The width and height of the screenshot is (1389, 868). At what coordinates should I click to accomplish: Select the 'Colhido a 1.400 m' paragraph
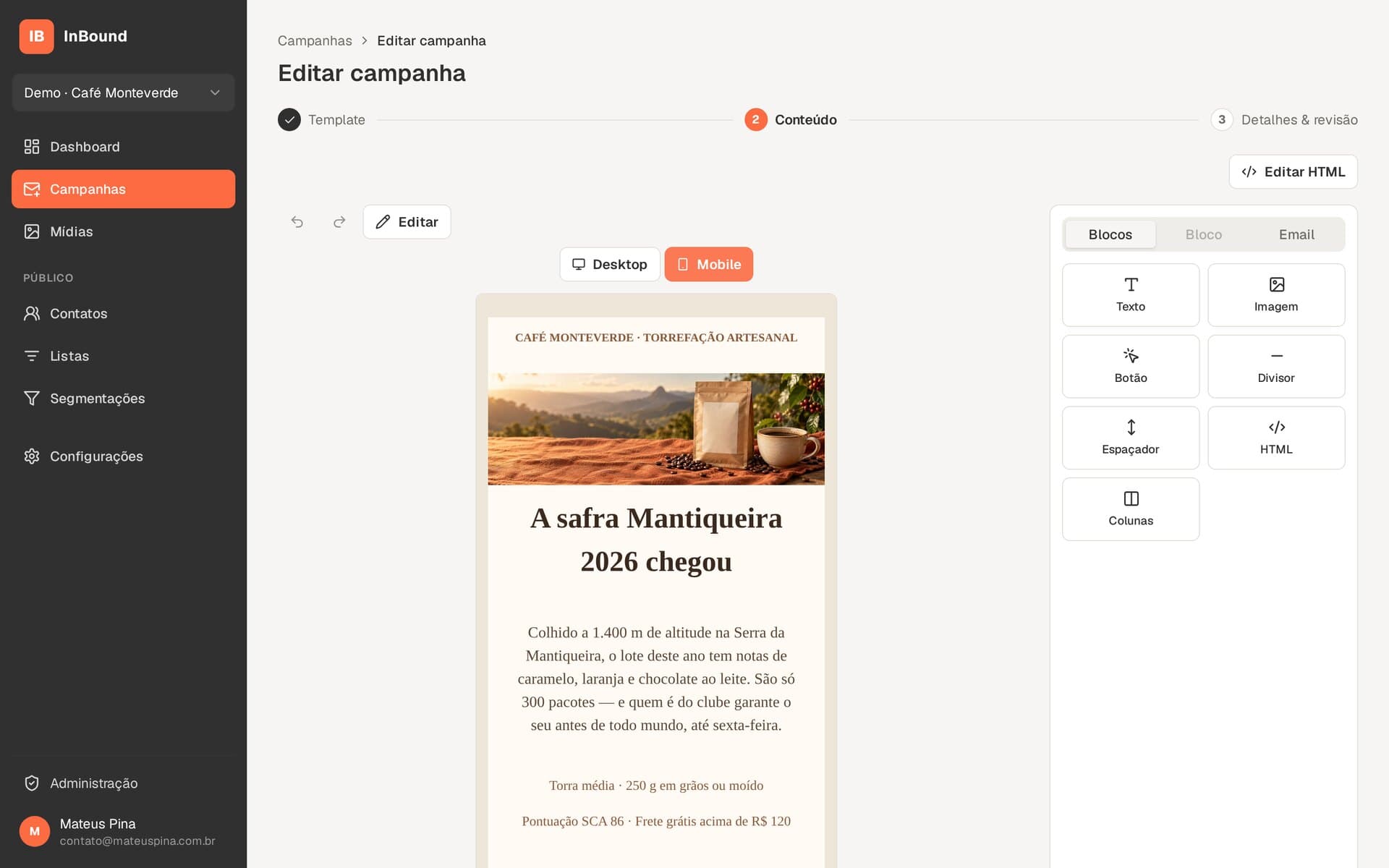coord(656,678)
